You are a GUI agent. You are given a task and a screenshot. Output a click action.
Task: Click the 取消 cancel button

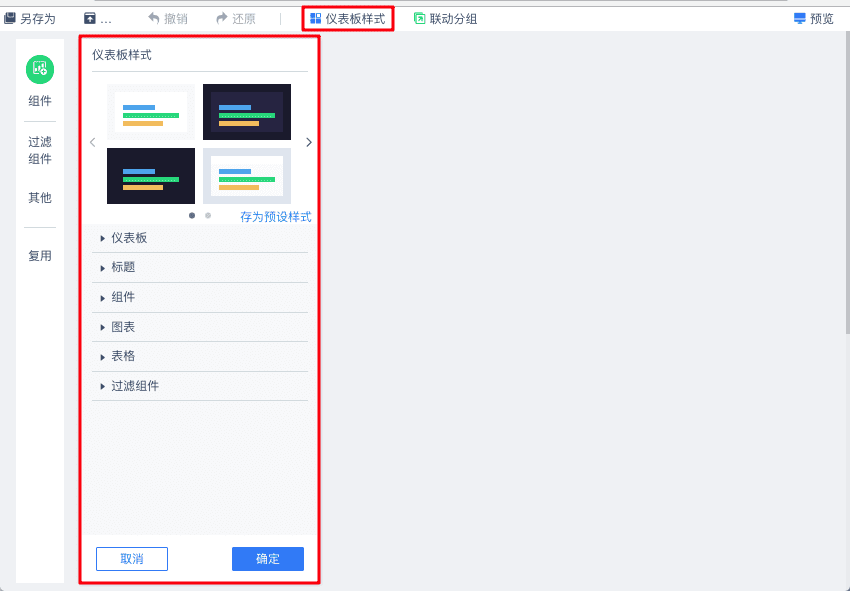(132, 559)
